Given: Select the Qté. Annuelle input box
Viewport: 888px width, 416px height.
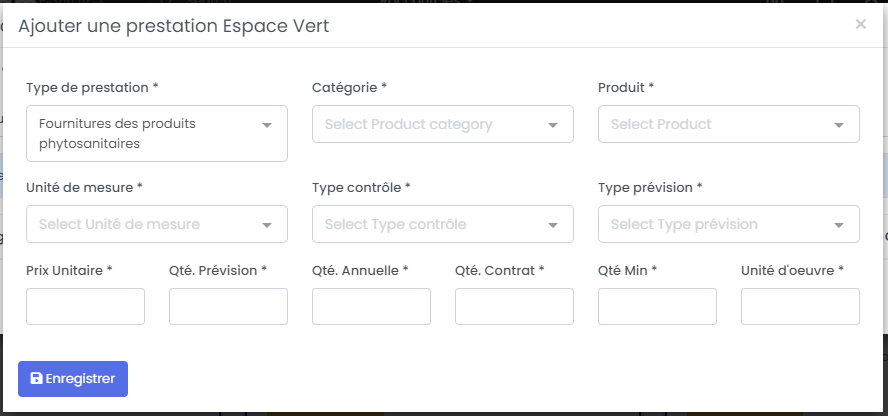Looking at the screenshot, I should point(371,307).
